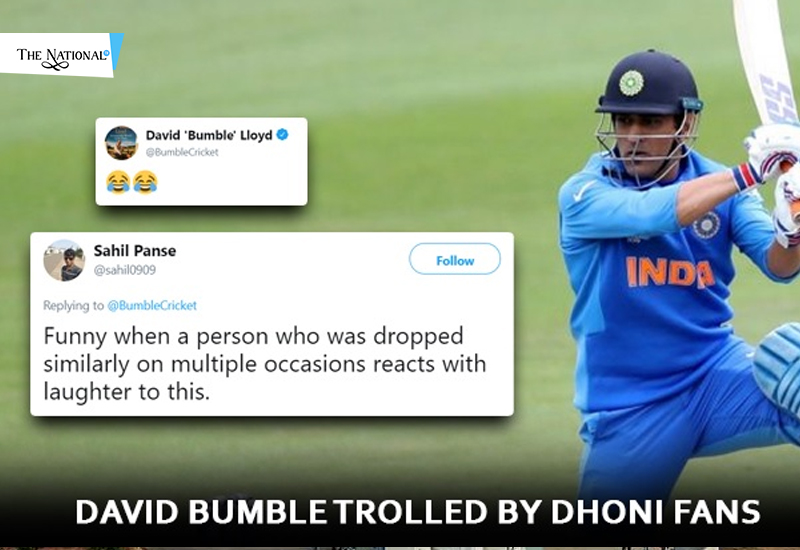800x550 pixels.
Task: Click the small registered mark beside The National
Action: (x=107, y=52)
